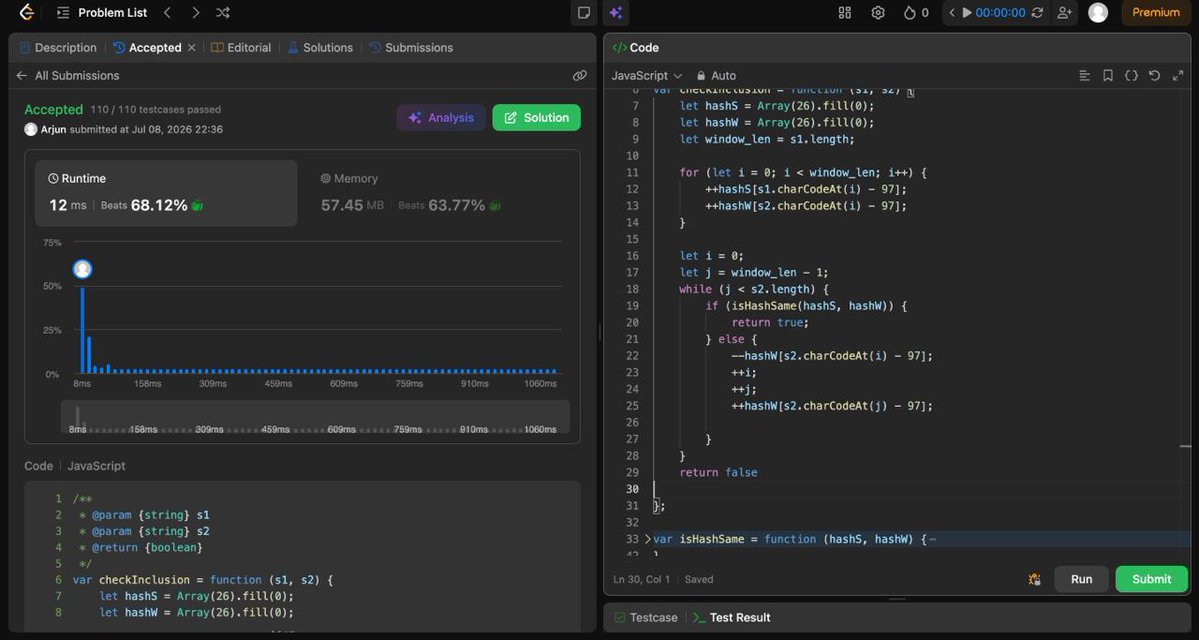Click the Run button

(1081, 580)
